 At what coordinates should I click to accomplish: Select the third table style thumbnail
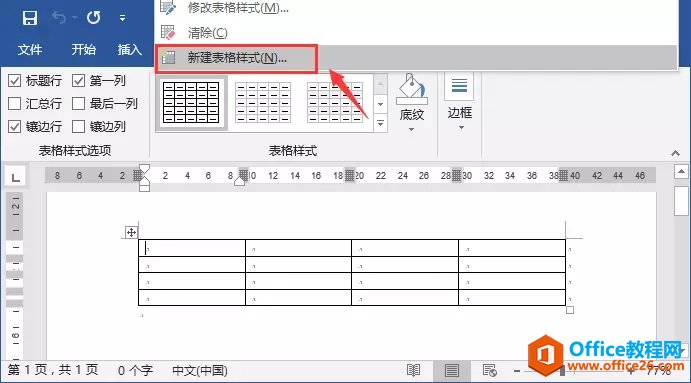click(x=335, y=102)
